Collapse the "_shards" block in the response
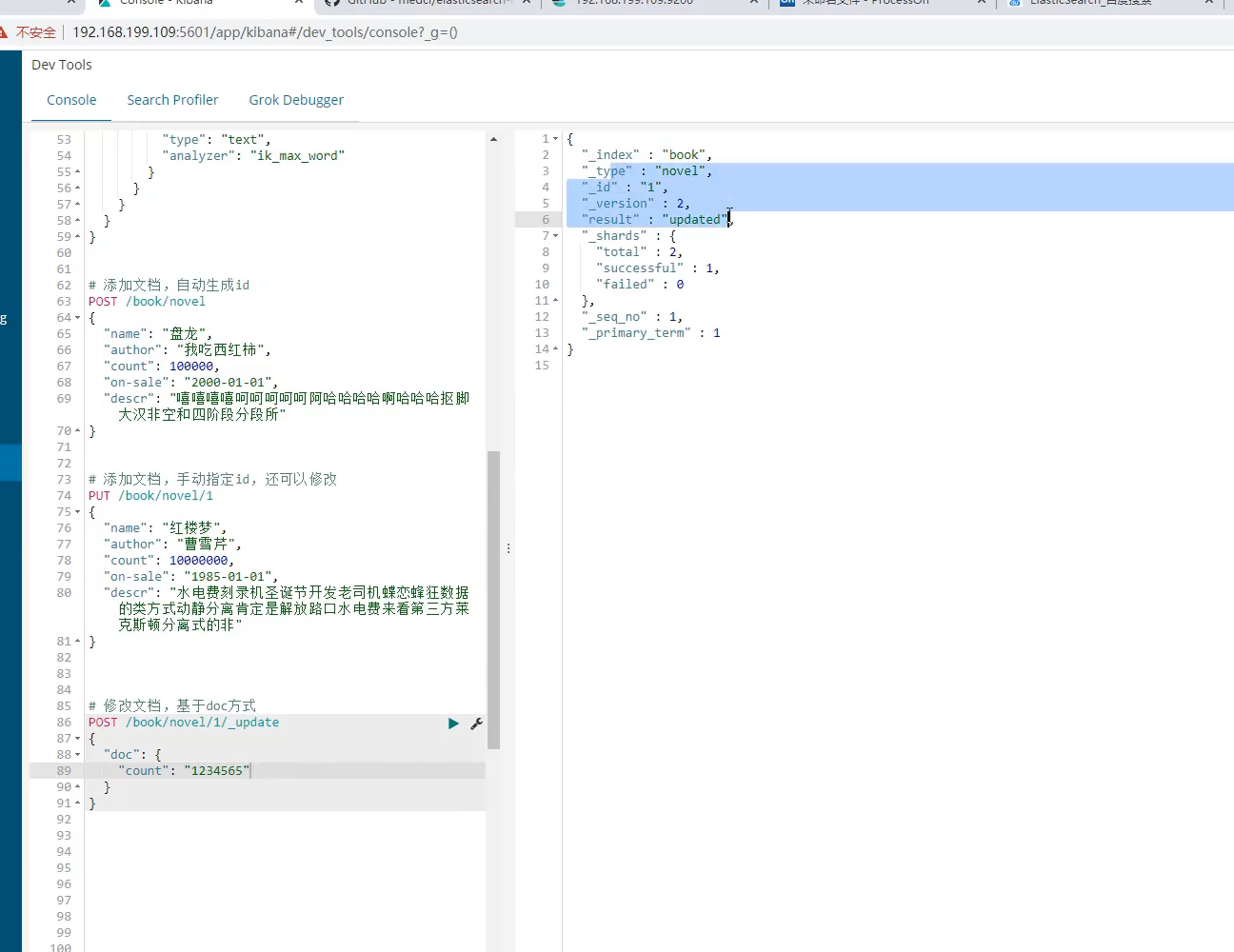The height and width of the screenshot is (952, 1234). 556,236
